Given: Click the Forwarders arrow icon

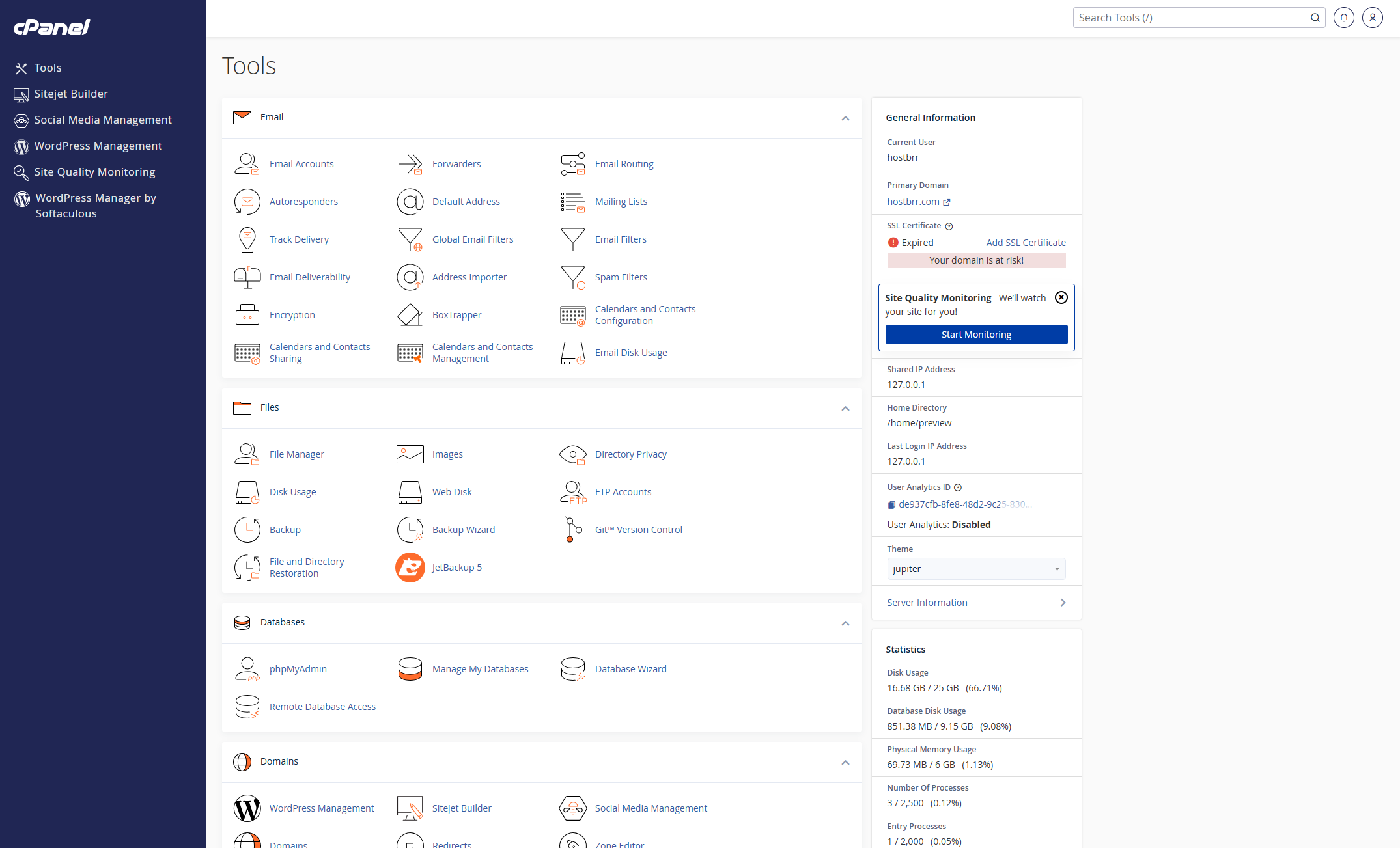Looking at the screenshot, I should pyautogui.click(x=410, y=164).
